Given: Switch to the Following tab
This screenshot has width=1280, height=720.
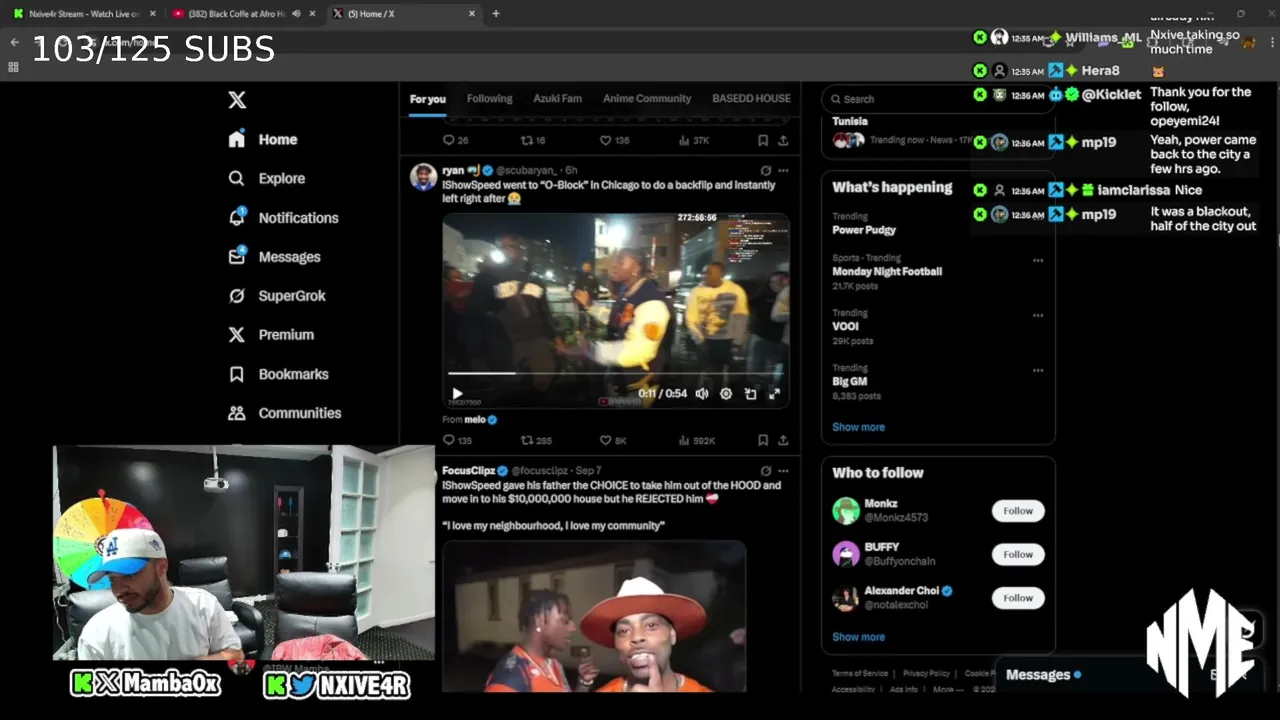Looking at the screenshot, I should 489,99.
